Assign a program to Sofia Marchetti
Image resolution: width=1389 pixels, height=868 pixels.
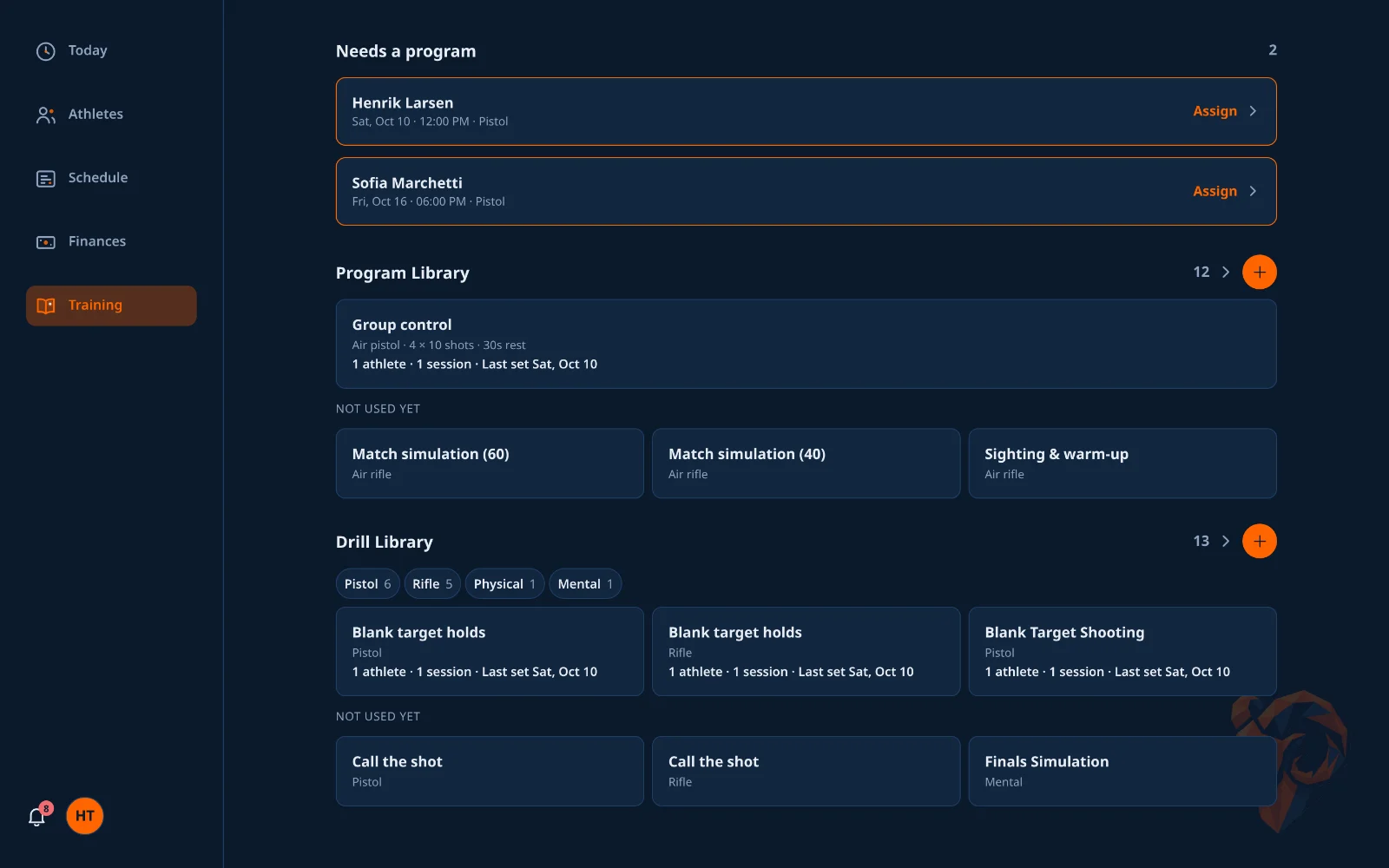[x=1215, y=191]
